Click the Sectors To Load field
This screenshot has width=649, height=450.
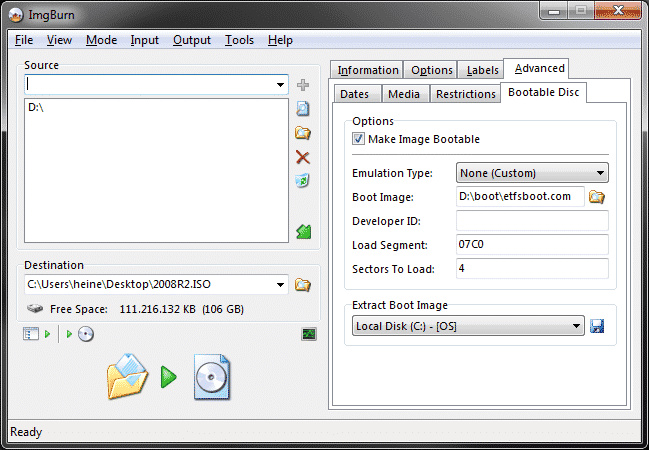532,269
